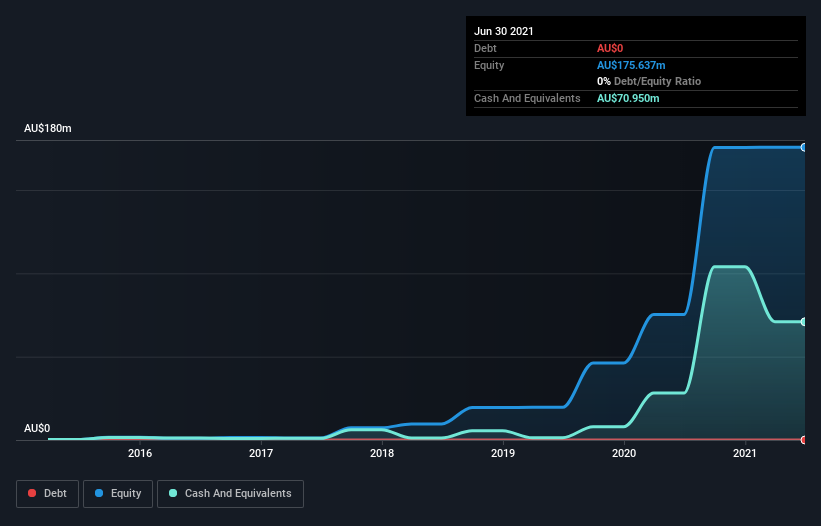Click the AU$180m y-axis label
This screenshot has height=526, width=821.
click(x=48, y=128)
